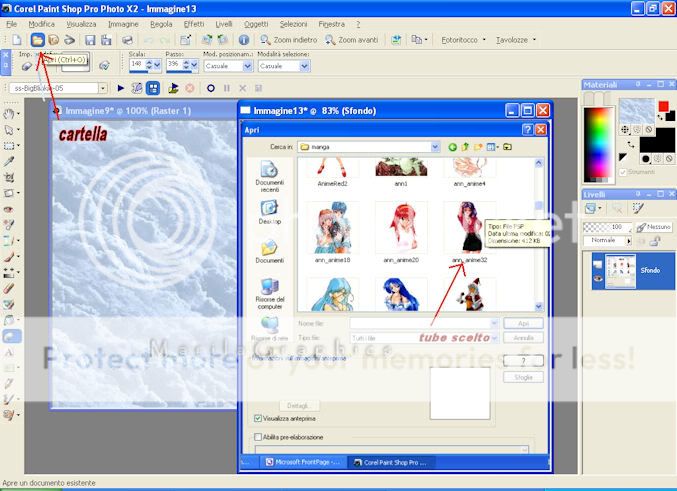Pick a color from the rainbow color picker
The image size is (677, 491).
click(598, 144)
